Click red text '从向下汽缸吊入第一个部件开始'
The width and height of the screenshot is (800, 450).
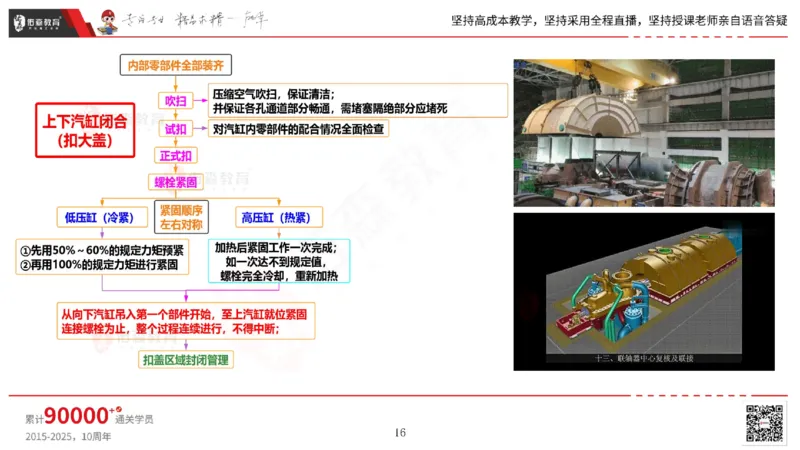pyautogui.click(x=137, y=314)
